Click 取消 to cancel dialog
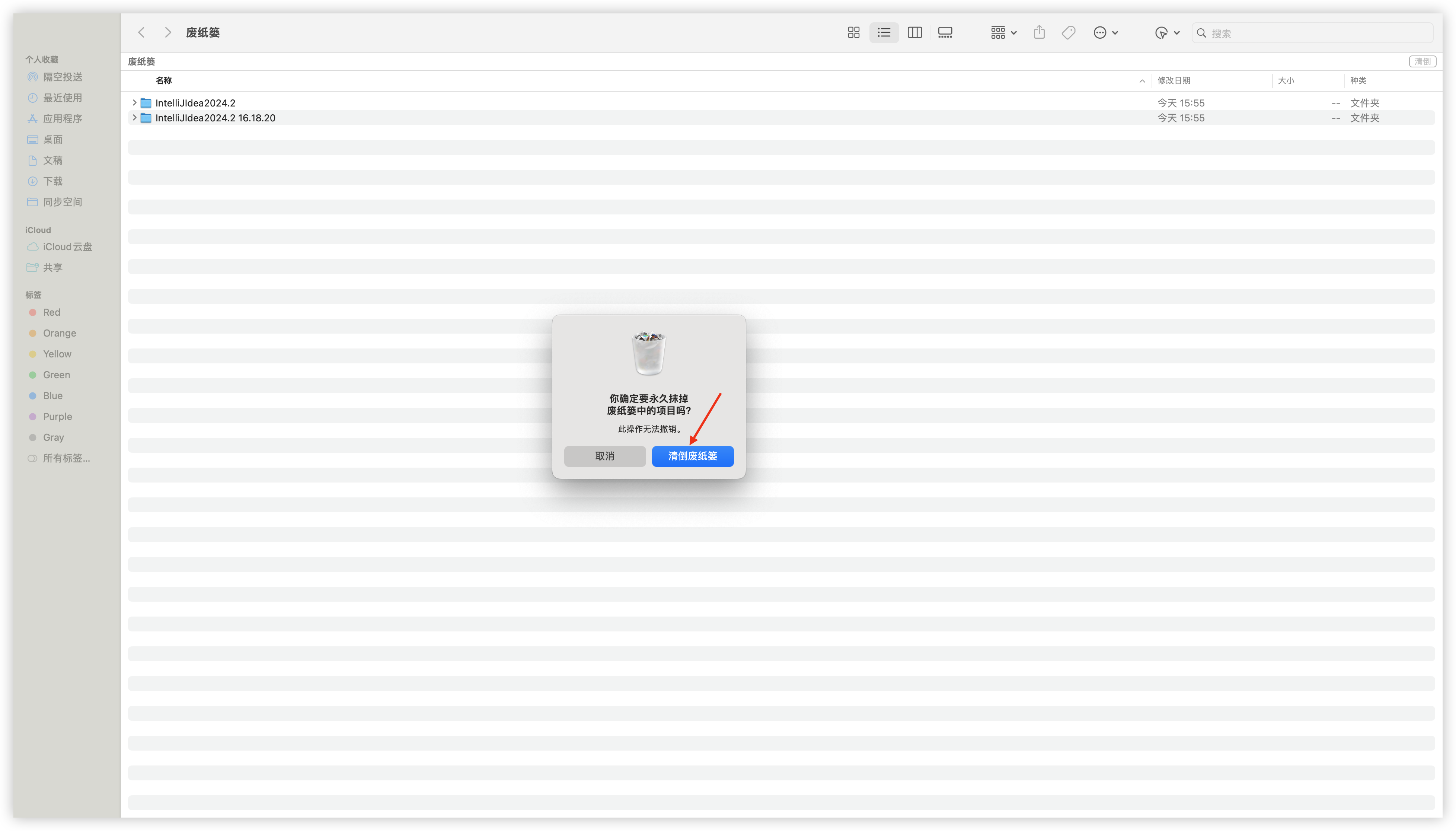The height and width of the screenshot is (831, 1456). click(604, 456)
